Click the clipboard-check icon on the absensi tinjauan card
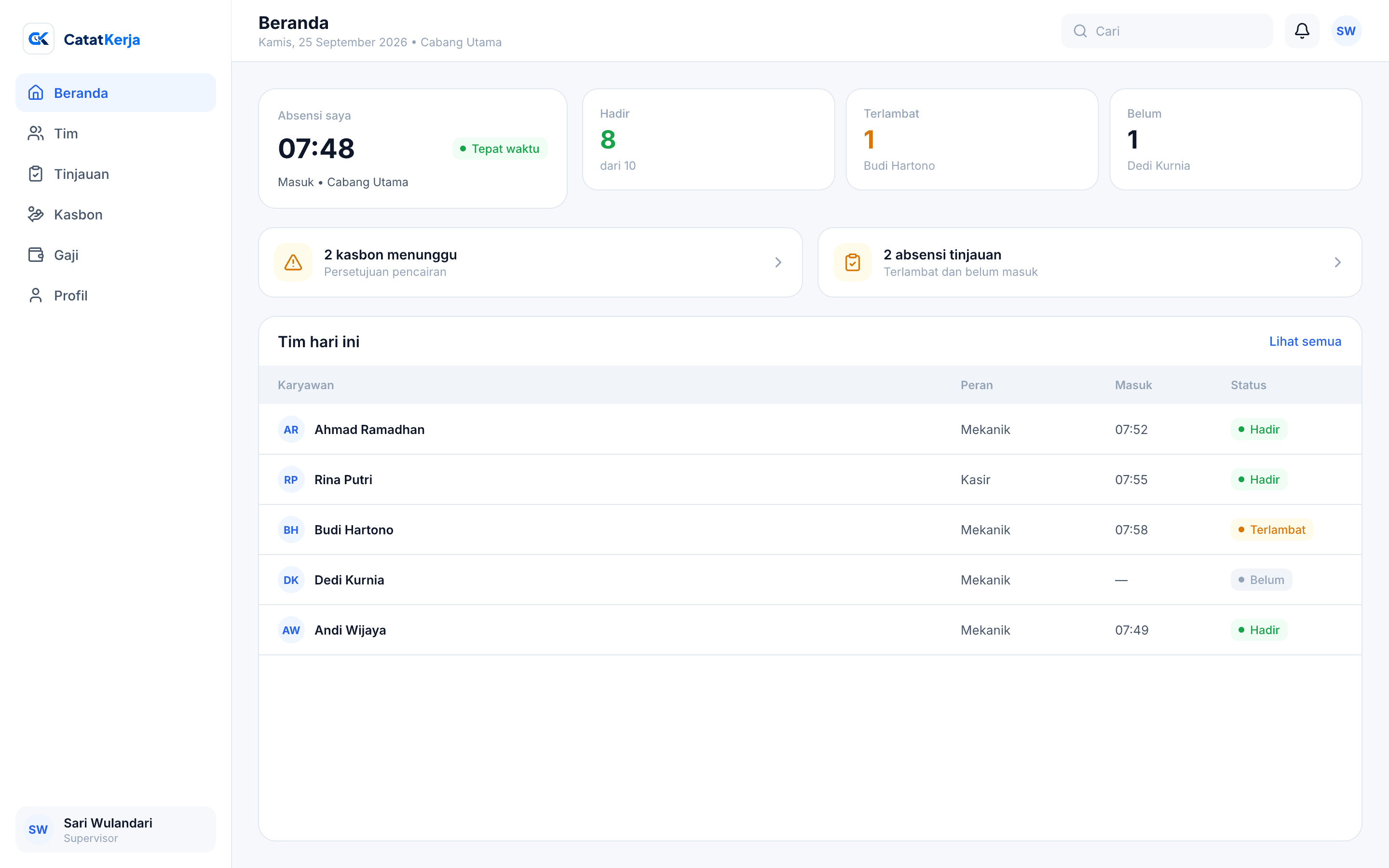The height and width of the screenshot is (868, 1389). [852, 262]
